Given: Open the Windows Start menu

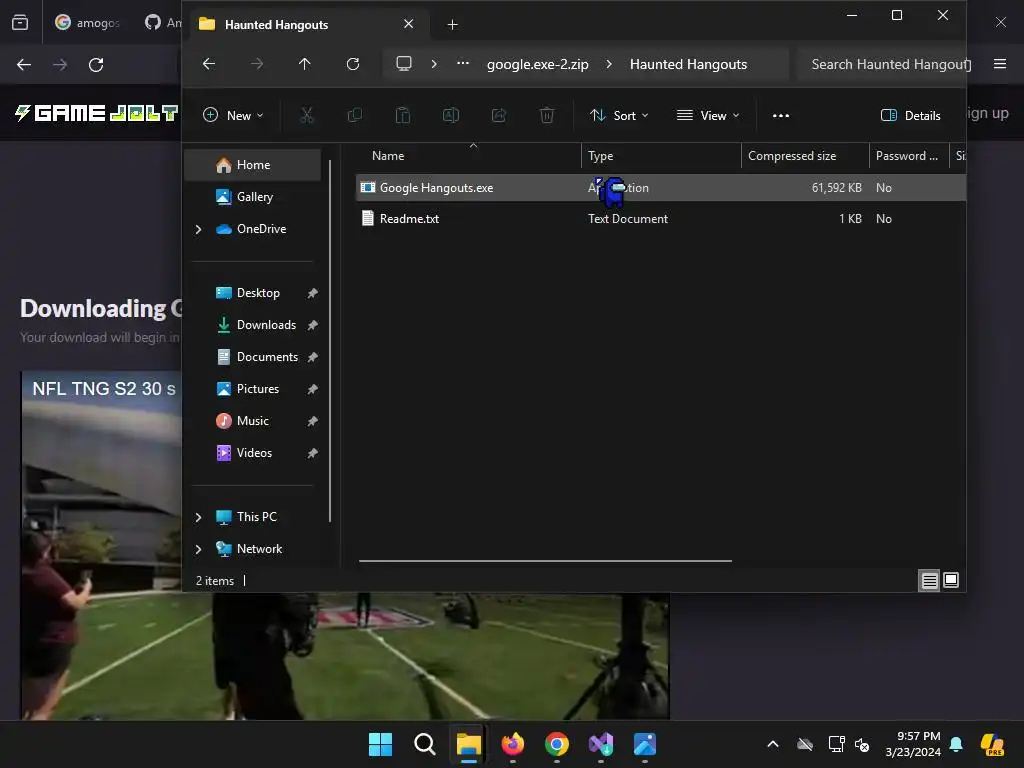Looking at the screenshot, I should [x=381, y=744].
